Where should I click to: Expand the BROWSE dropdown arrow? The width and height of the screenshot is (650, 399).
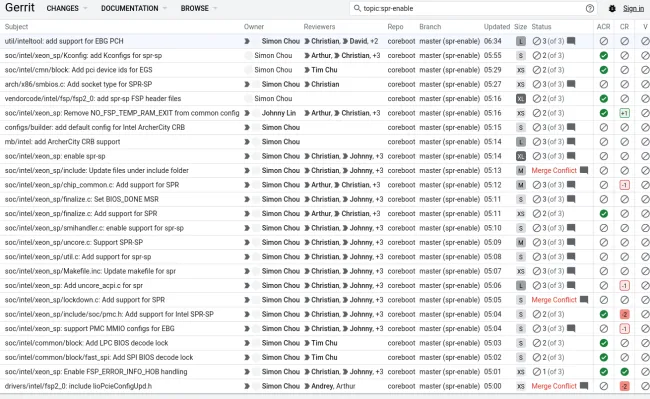[x=215, y=8]
